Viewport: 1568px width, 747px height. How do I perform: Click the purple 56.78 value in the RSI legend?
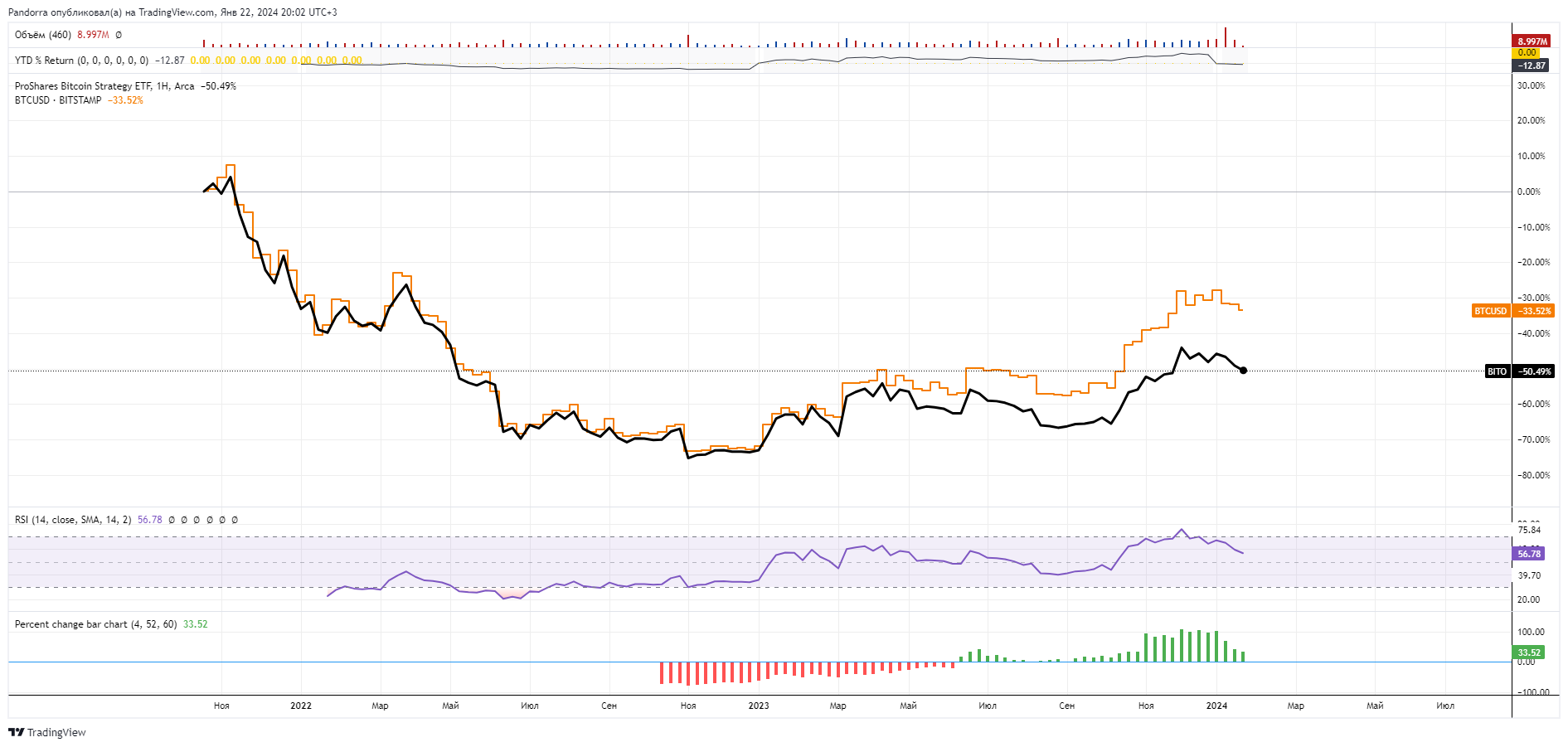click(150, 520)
